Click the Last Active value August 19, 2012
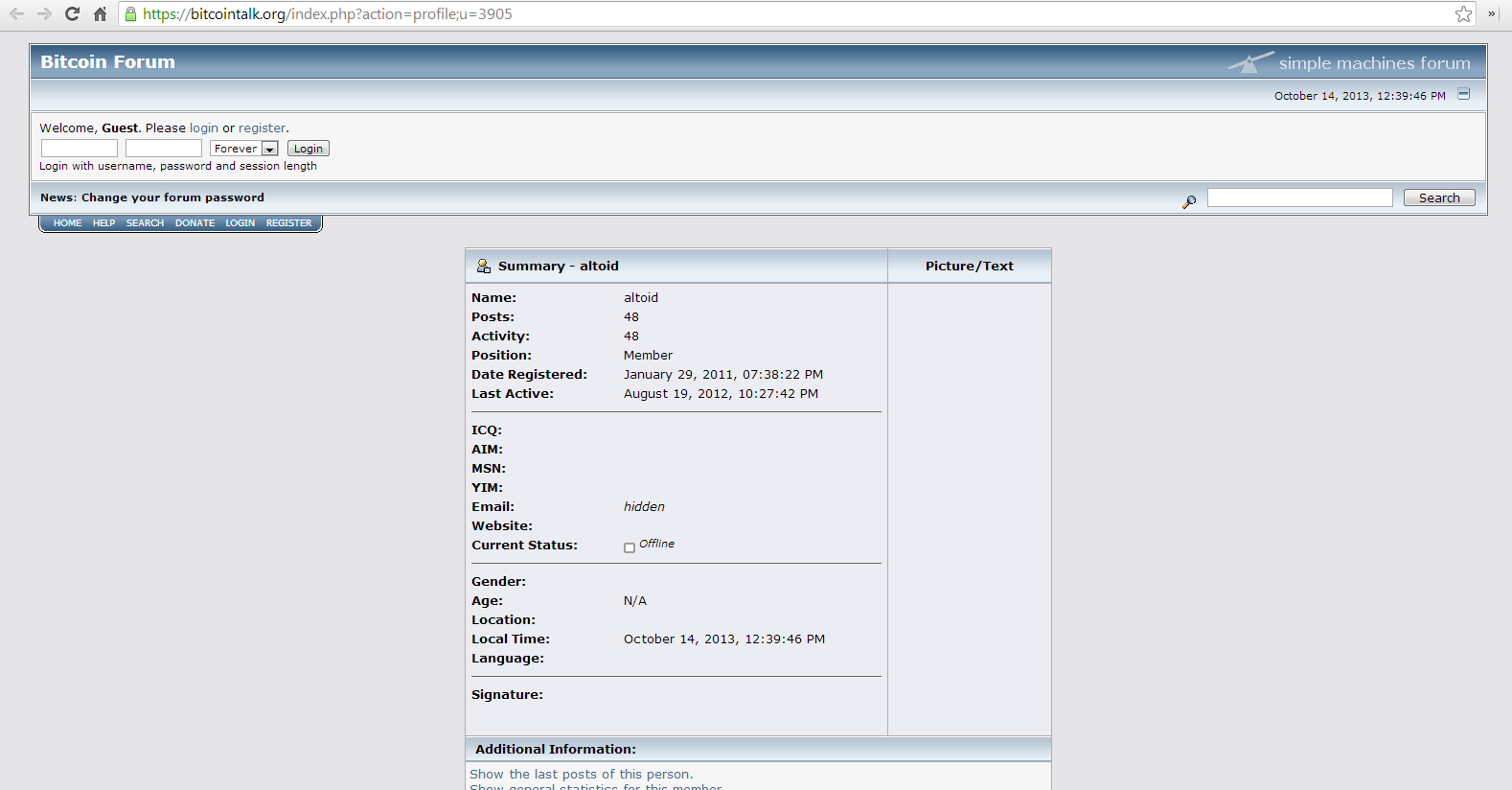The image size is (1512, 790). click(x=721, y=393)
